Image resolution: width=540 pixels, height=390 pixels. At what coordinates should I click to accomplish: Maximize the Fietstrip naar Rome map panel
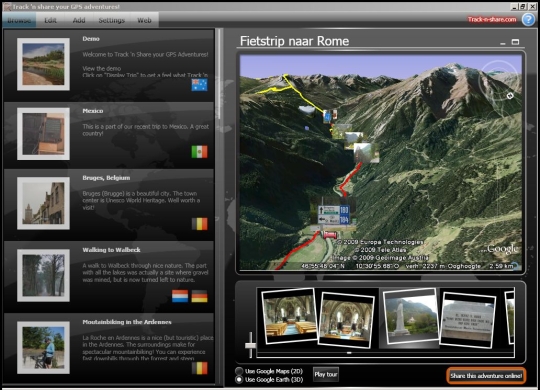pyautogui.click(x=515, y=42)
